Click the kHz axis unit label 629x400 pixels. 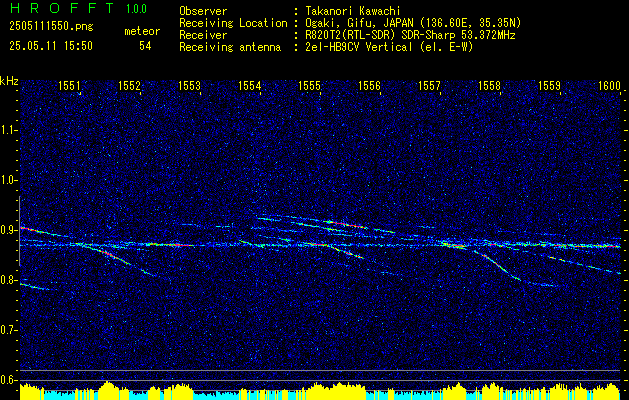(9, 81)
